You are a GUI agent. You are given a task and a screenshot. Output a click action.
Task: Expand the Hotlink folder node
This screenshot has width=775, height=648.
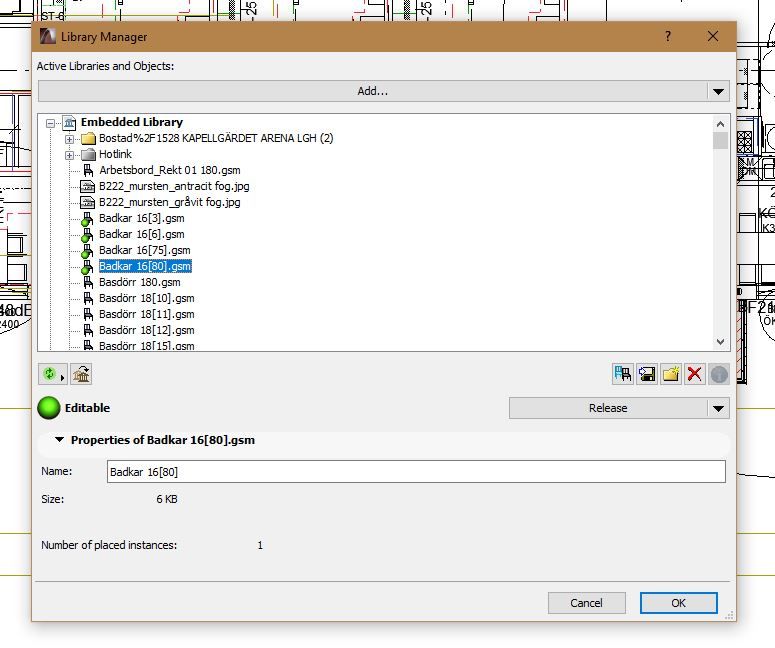point(69,155)
